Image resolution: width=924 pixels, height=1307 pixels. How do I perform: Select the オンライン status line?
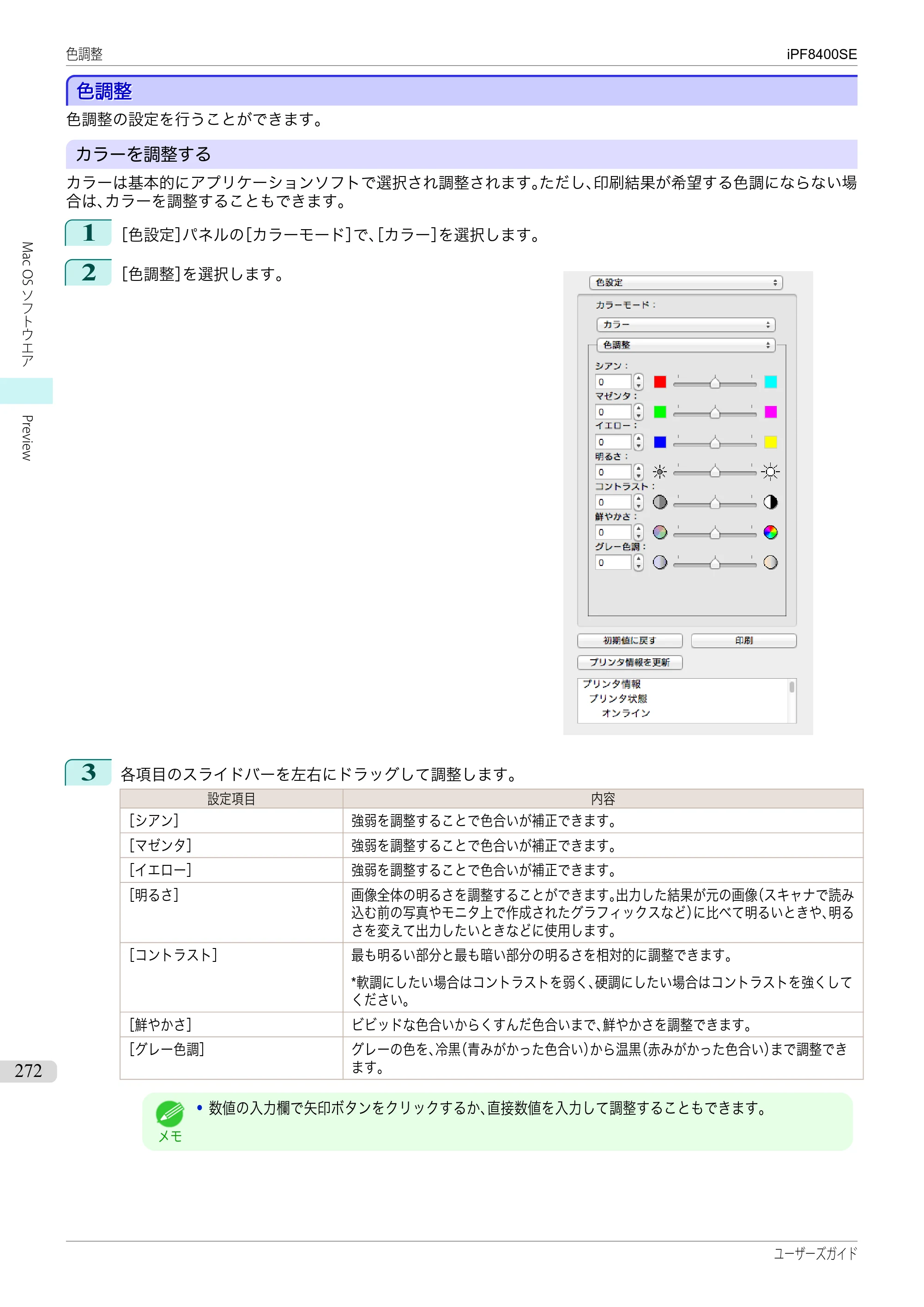pos(626,713)
